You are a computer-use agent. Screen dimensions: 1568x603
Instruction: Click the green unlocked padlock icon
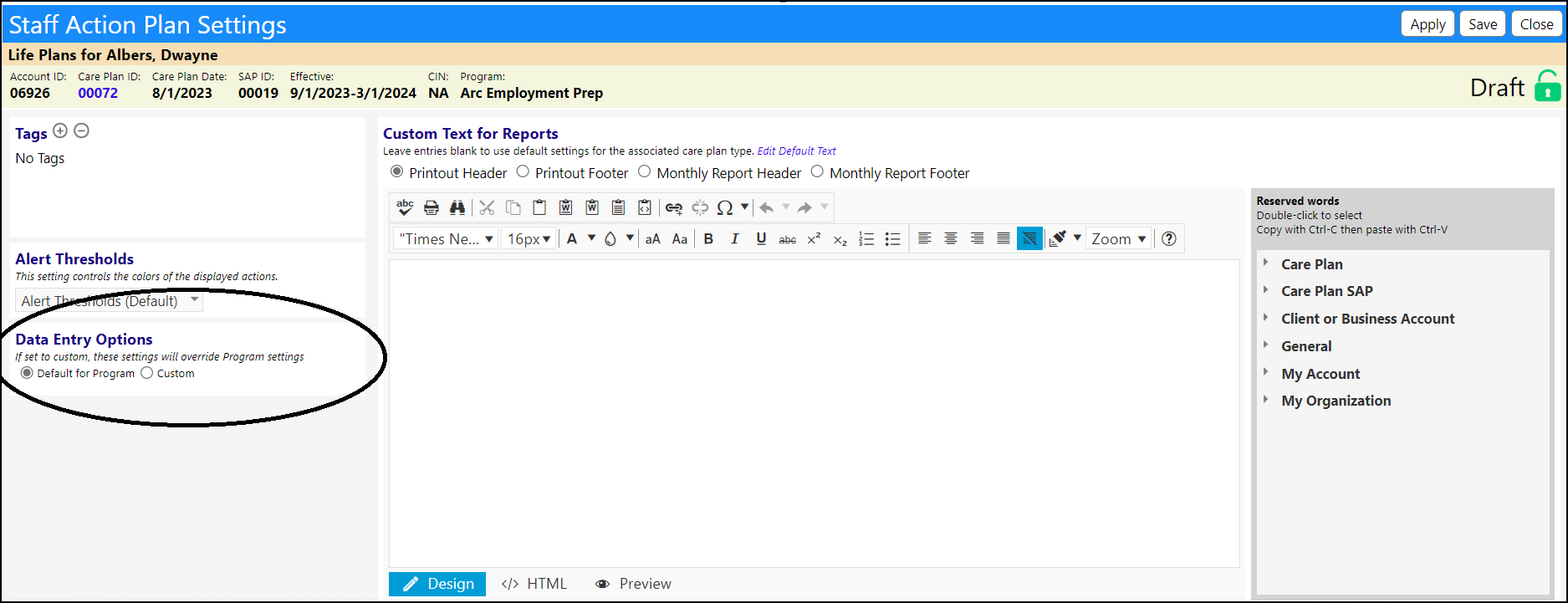(x=1548, y=86)
